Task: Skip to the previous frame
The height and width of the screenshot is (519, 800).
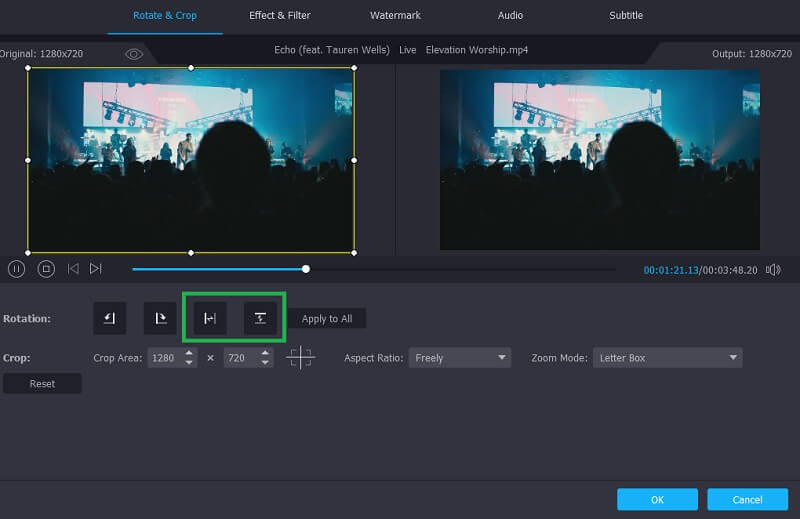Action: [73, 268]
